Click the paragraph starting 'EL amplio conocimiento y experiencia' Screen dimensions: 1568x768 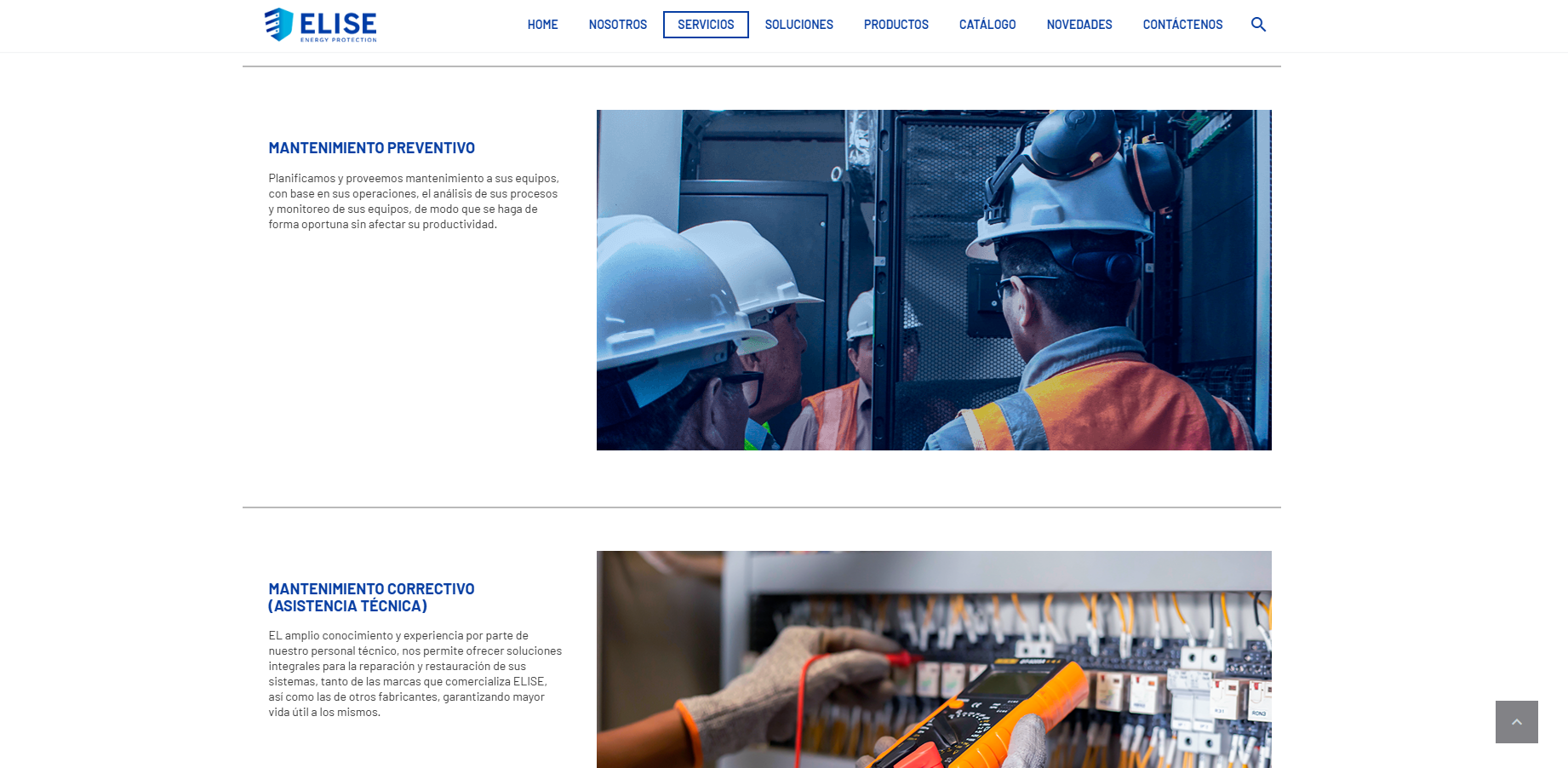point(415,673)
